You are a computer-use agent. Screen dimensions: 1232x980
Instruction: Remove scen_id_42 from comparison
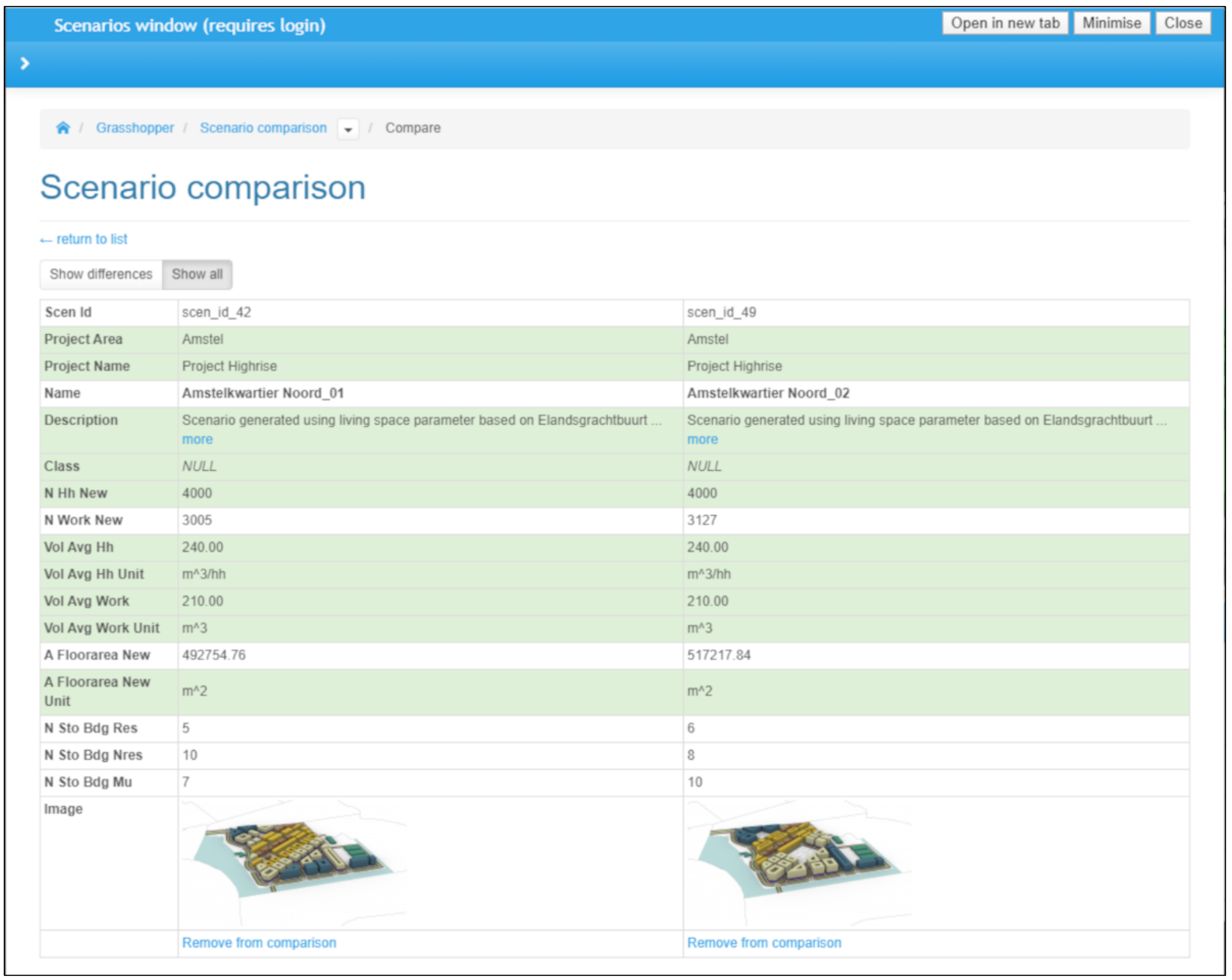[x=259, y=943]
